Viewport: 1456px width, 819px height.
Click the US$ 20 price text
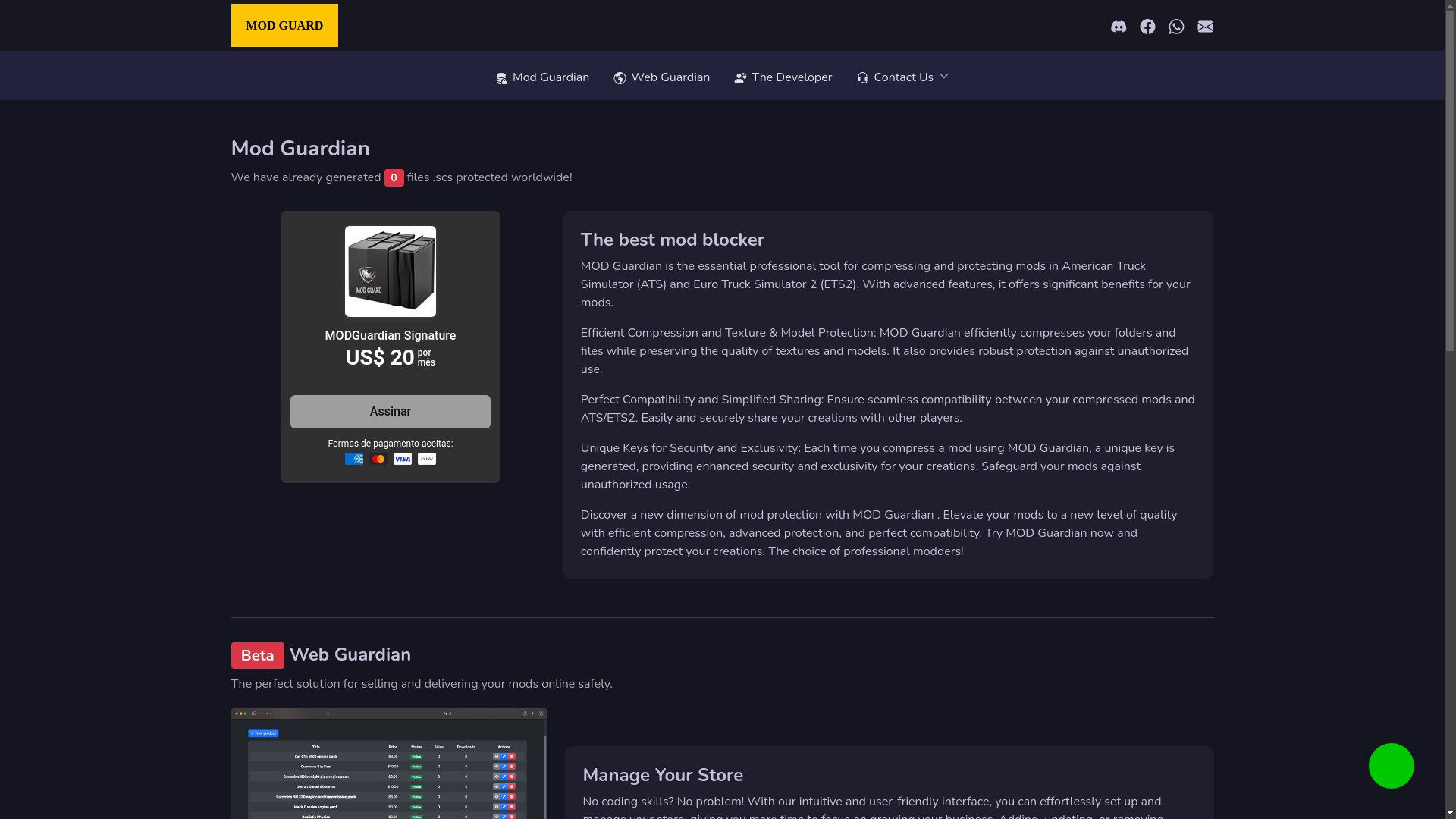pyautogui.click(x=380, y=358)
